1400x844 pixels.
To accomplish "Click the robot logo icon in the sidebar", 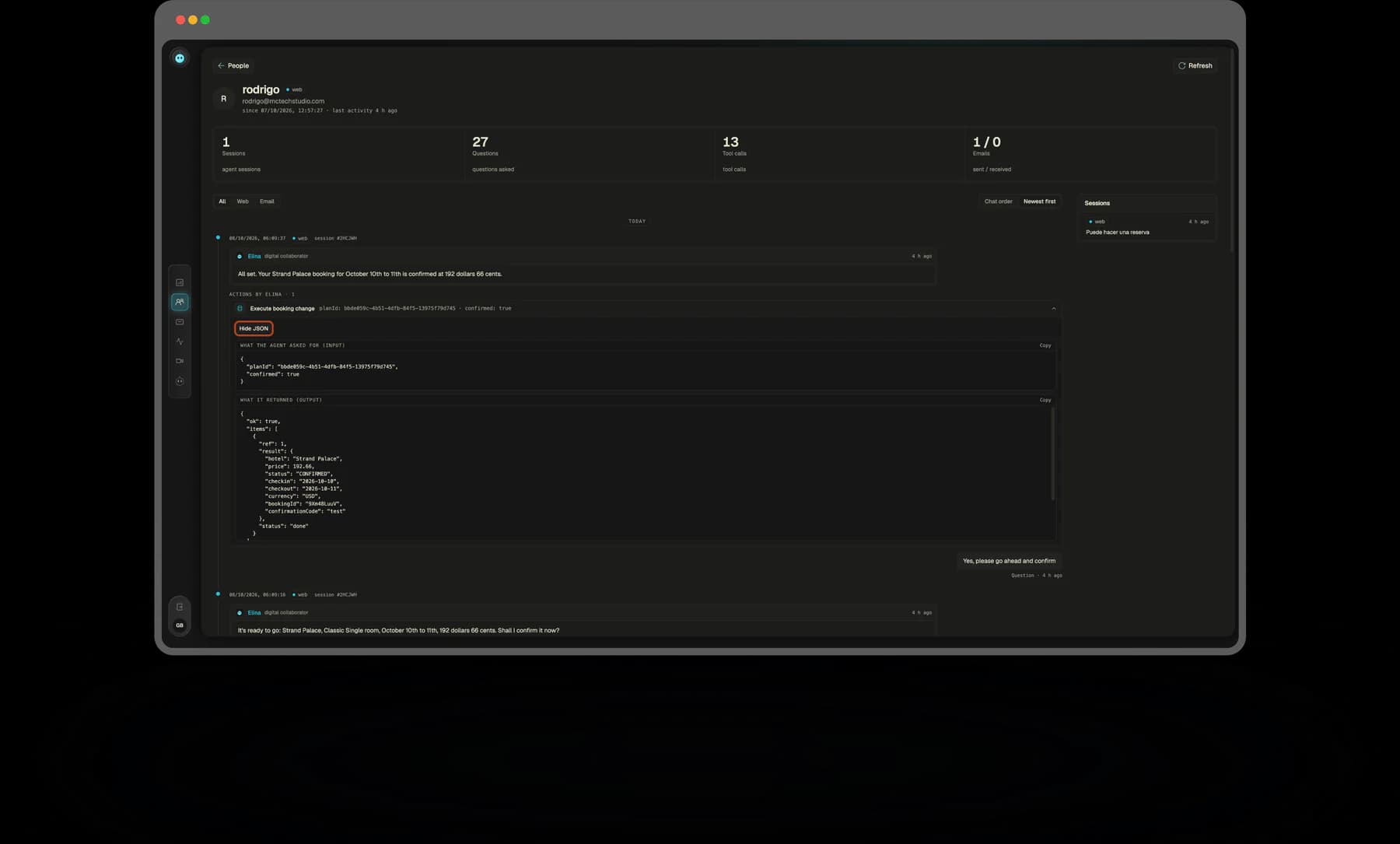I will pos(180,58).
